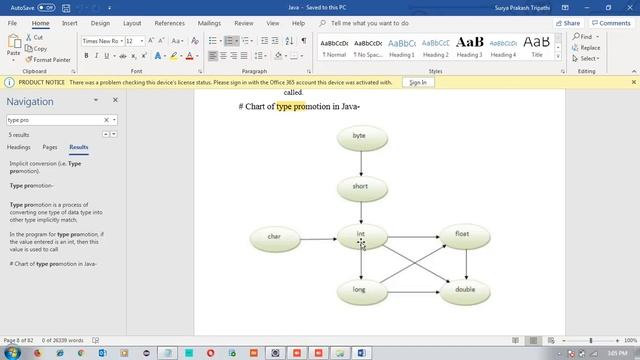Go to the References tab
The height and width of the screenshot is (360, 640).
coord(169,23)
